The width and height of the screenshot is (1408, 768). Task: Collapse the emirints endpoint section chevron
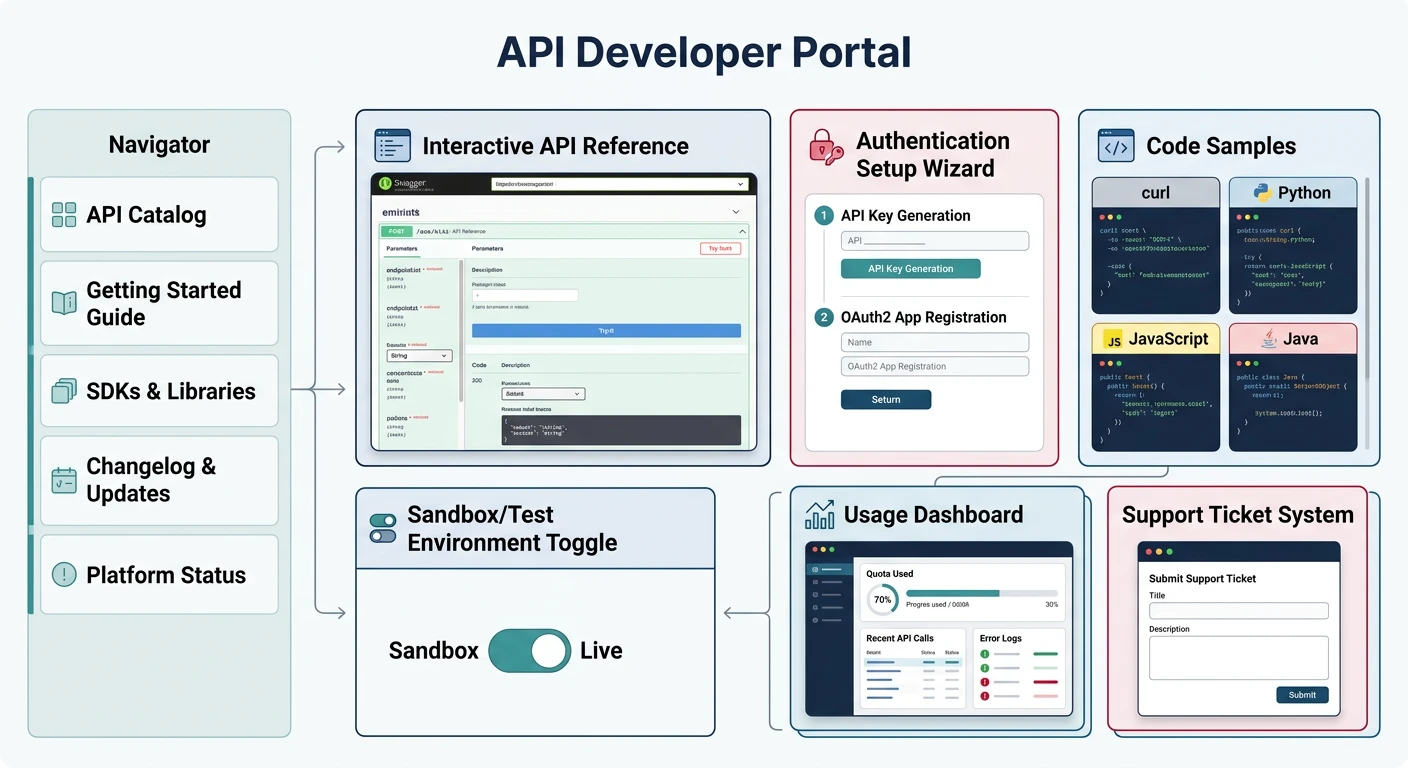(x=737, y=211)
